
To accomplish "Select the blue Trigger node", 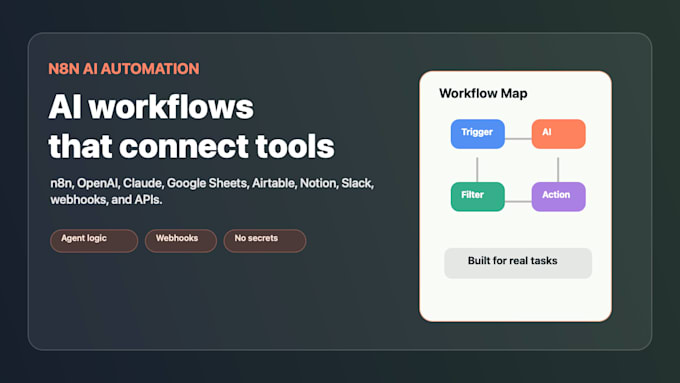I will coord(477,134).
